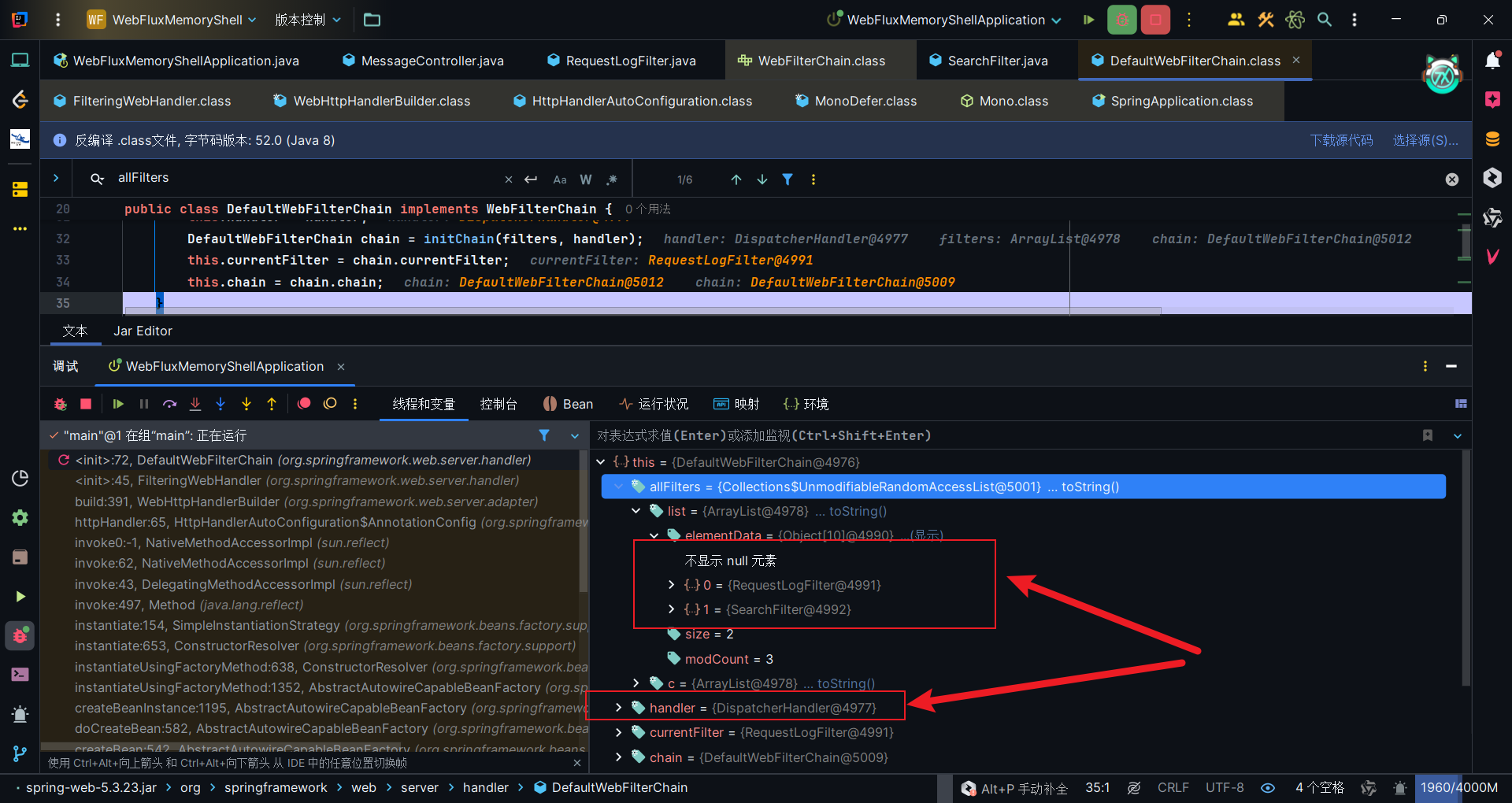The width and height of the screenshot is (1512, 803).
Task: Open Bean tab in debugger
Action: click(x=568, y=404)
